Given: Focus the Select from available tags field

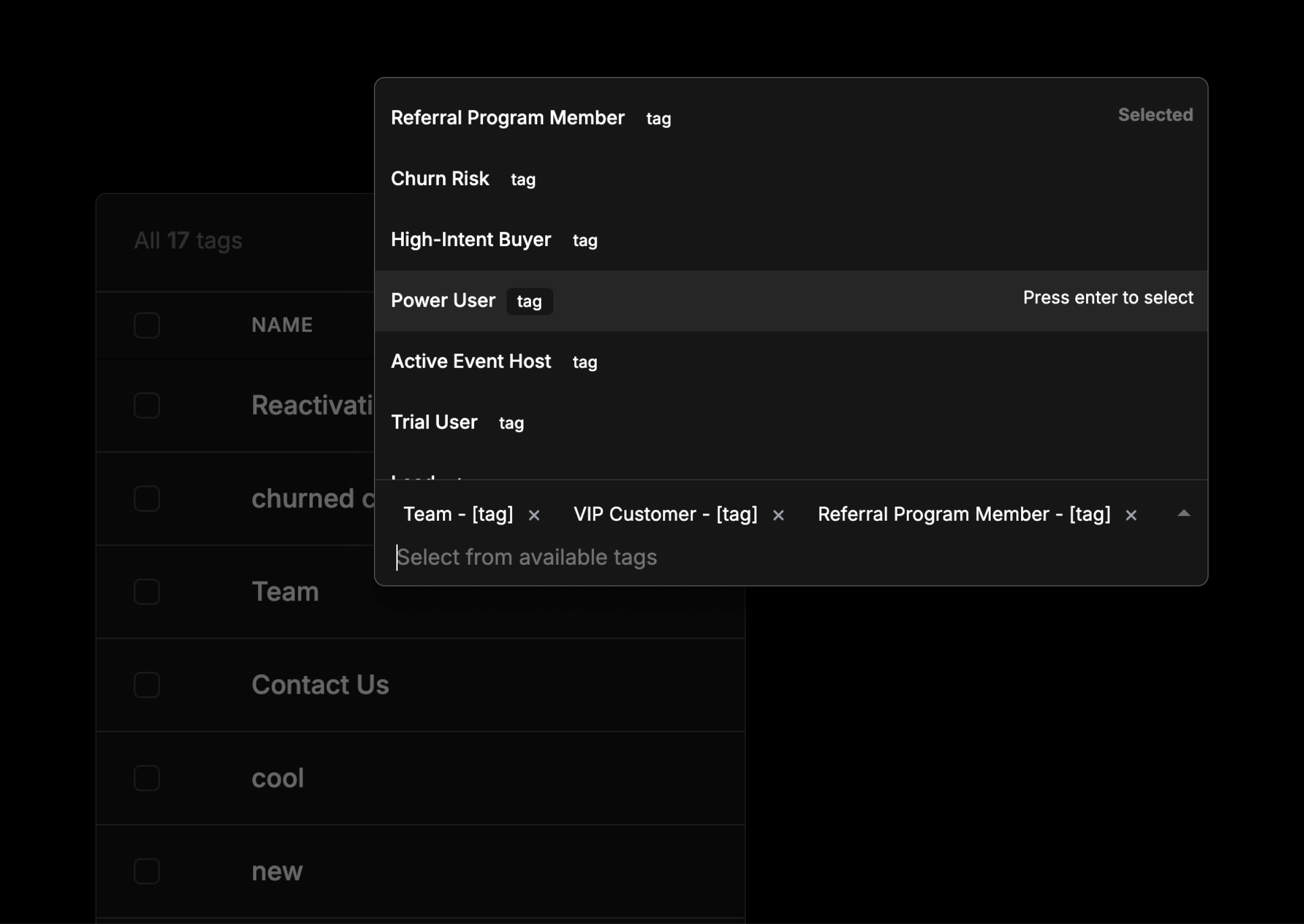Looking at the screenshot, I should point(791,557).
